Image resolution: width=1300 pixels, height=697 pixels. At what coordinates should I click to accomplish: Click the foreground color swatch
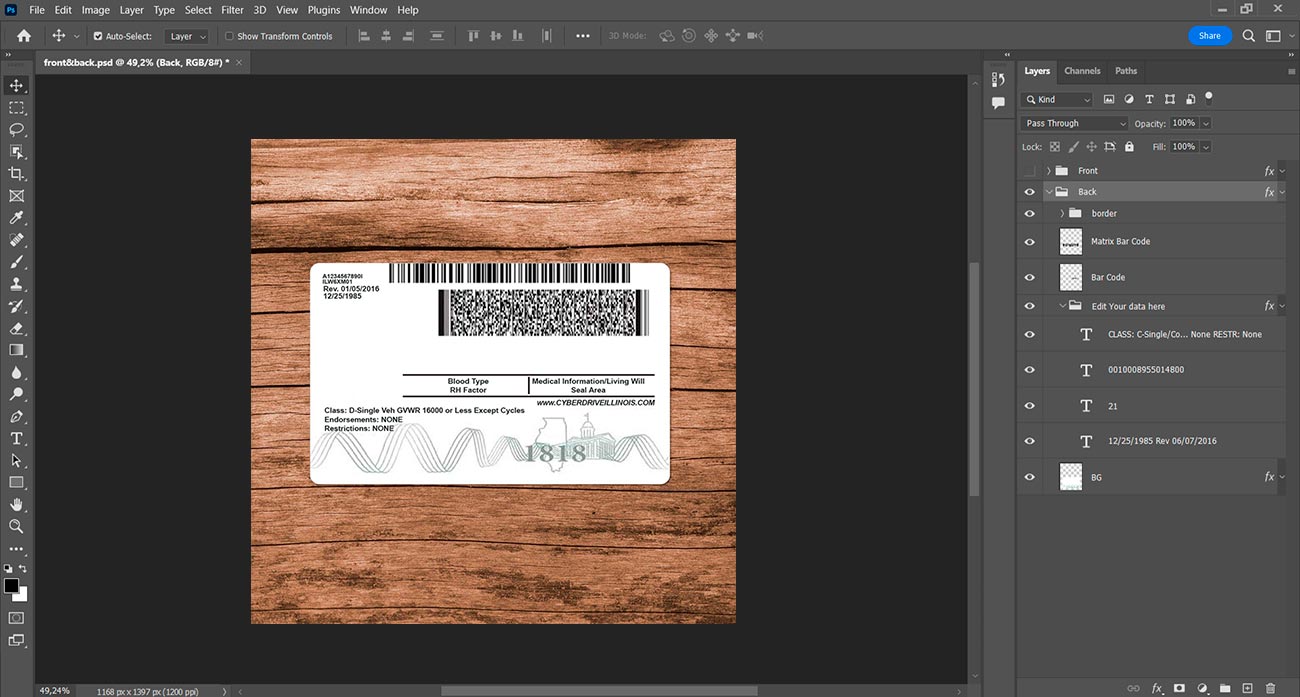pyautogui.click(x=11, y=585)
